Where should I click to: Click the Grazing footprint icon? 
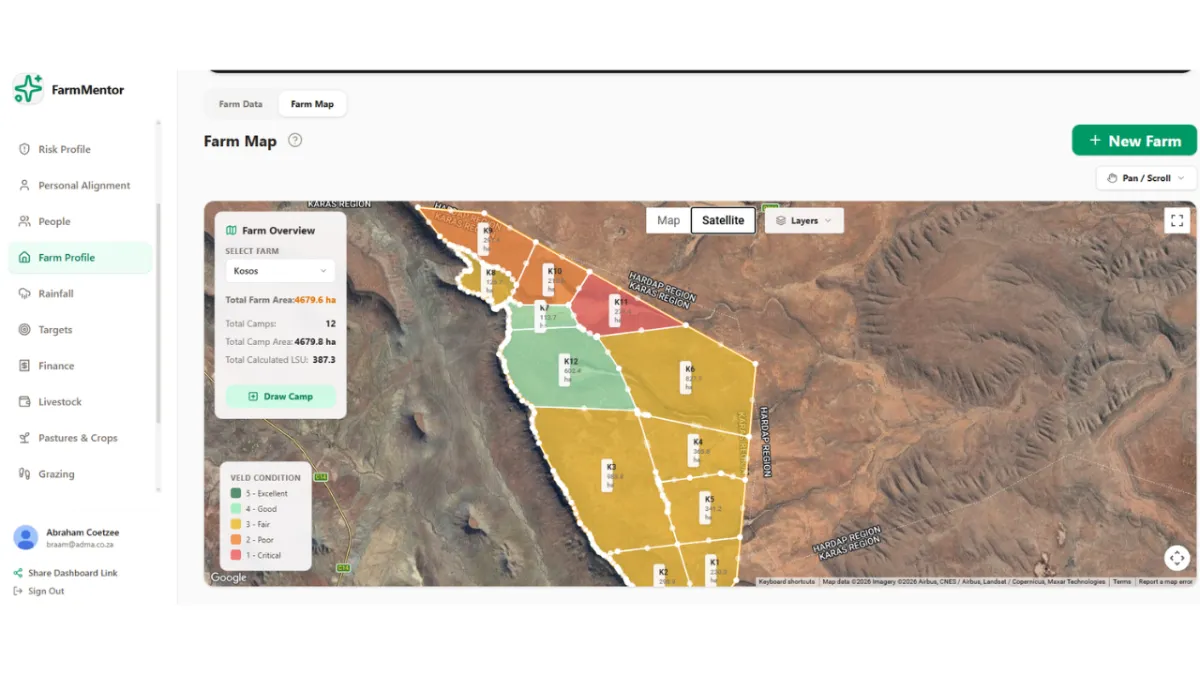pos(24,474)
